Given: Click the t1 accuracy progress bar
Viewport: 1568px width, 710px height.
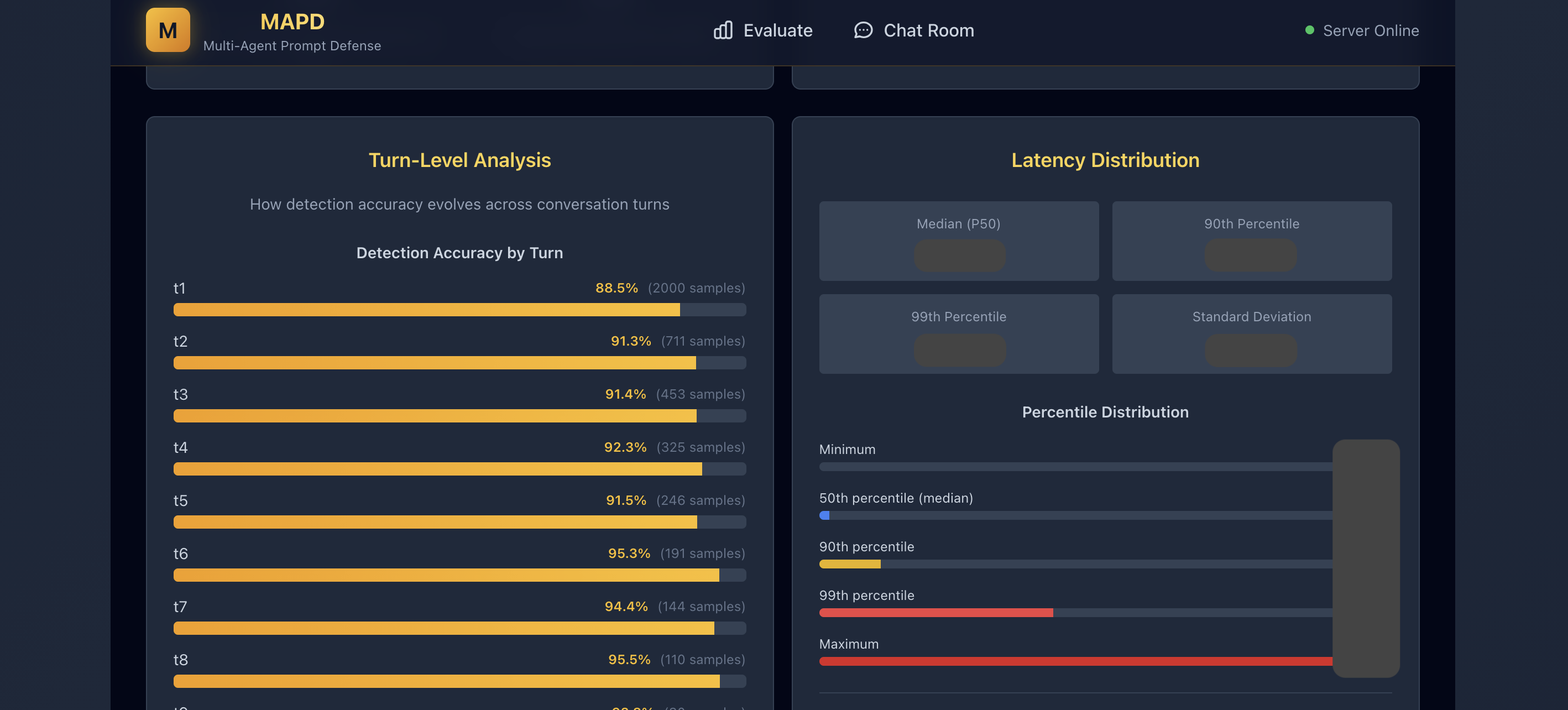Looking at the screenshot, I should [459, 309].
